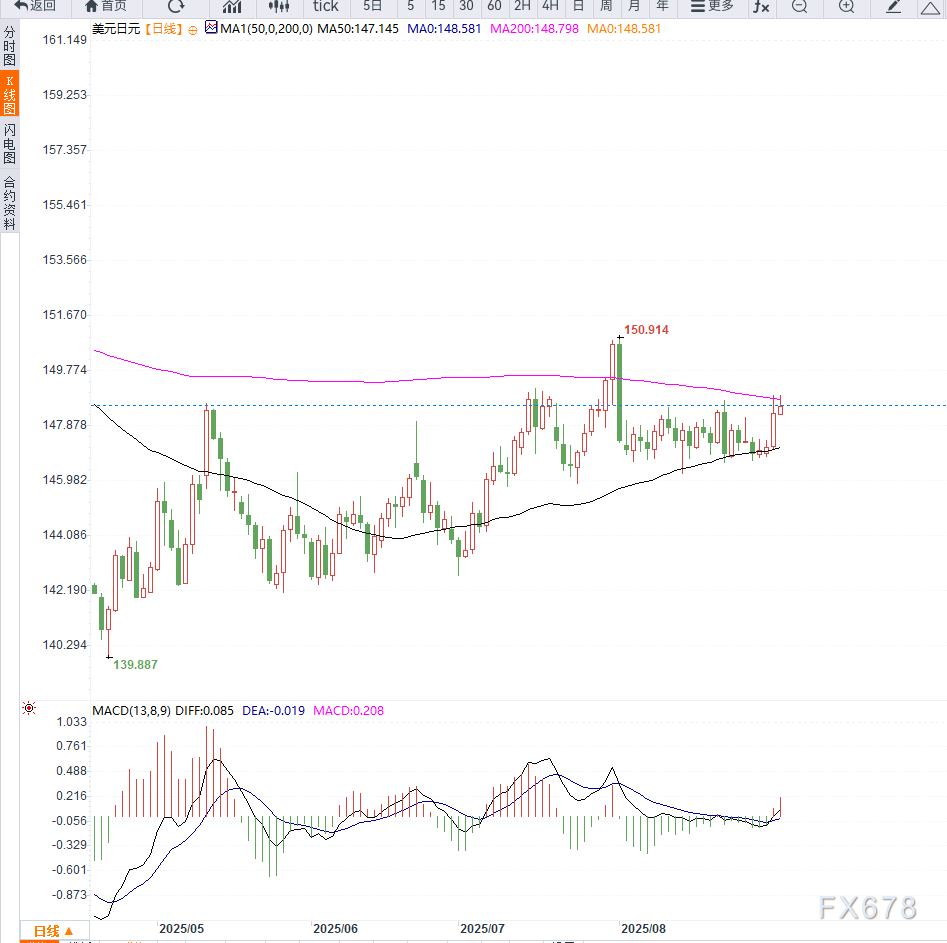Click the MA1 indicator icon in legend
947x943 pixels.
[x=211, y=28]
